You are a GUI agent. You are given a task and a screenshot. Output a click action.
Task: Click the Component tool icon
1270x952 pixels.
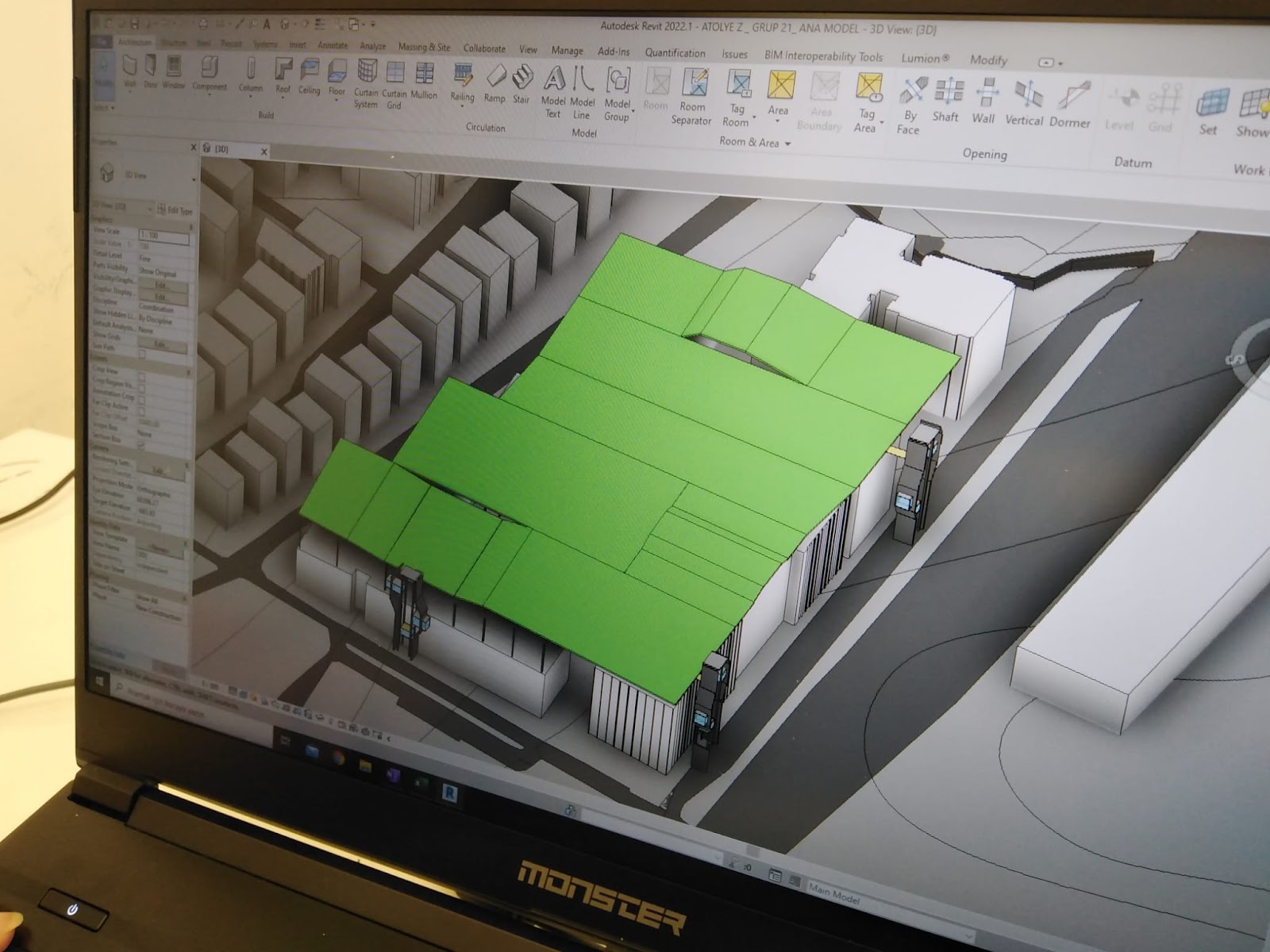pyautogui.click(x=209, y=67)
